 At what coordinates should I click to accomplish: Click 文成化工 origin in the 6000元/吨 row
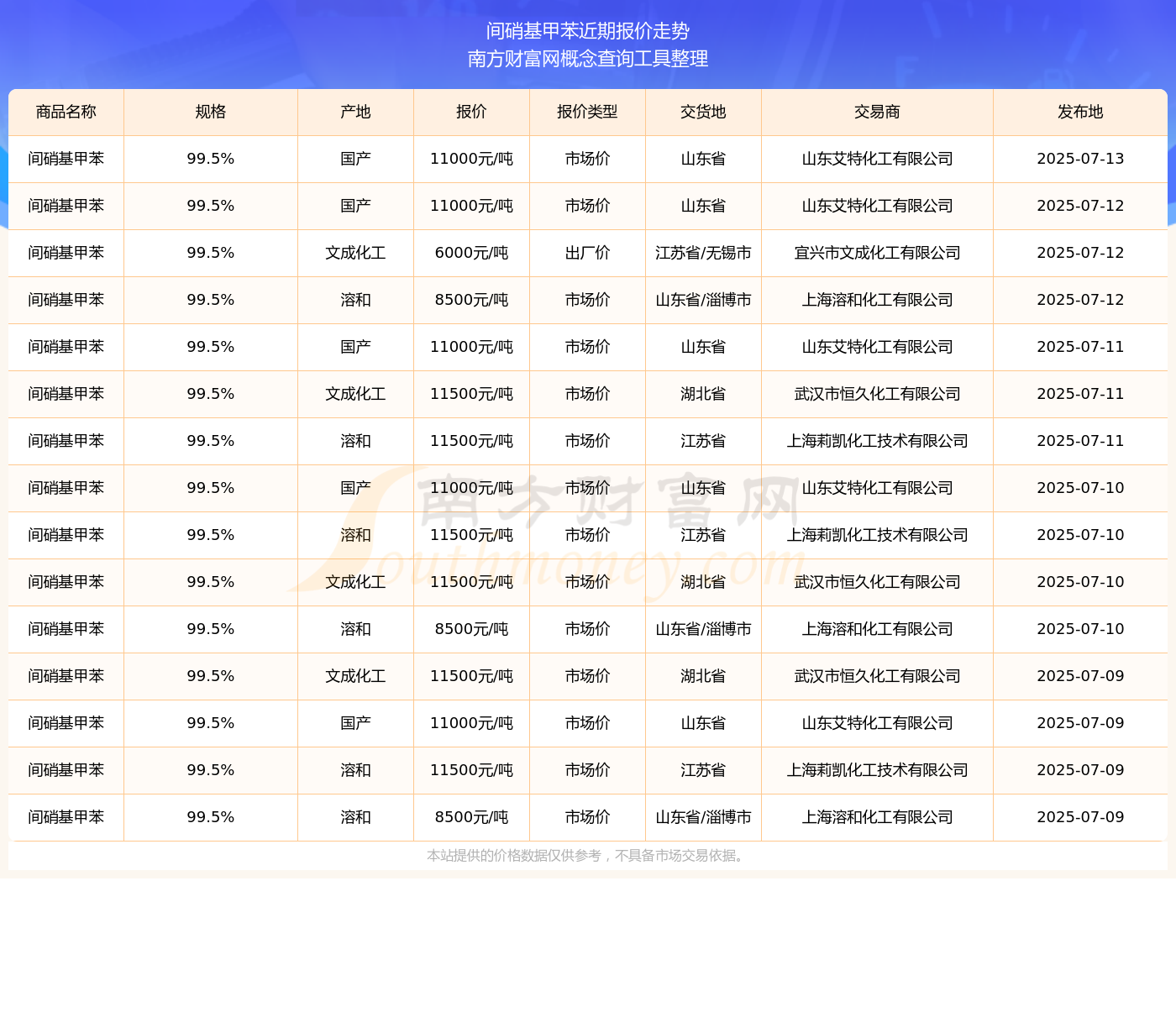[355, 253]
